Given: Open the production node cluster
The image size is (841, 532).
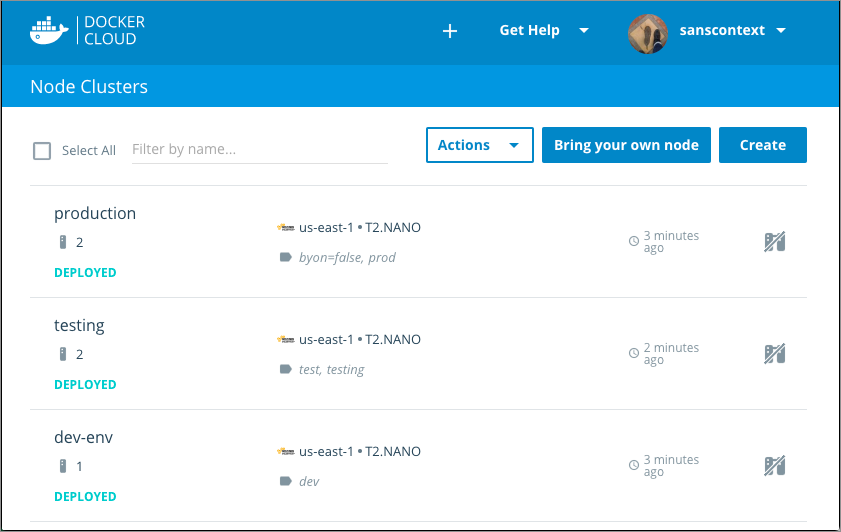Looking at the screenshot, I should [95, 213].
